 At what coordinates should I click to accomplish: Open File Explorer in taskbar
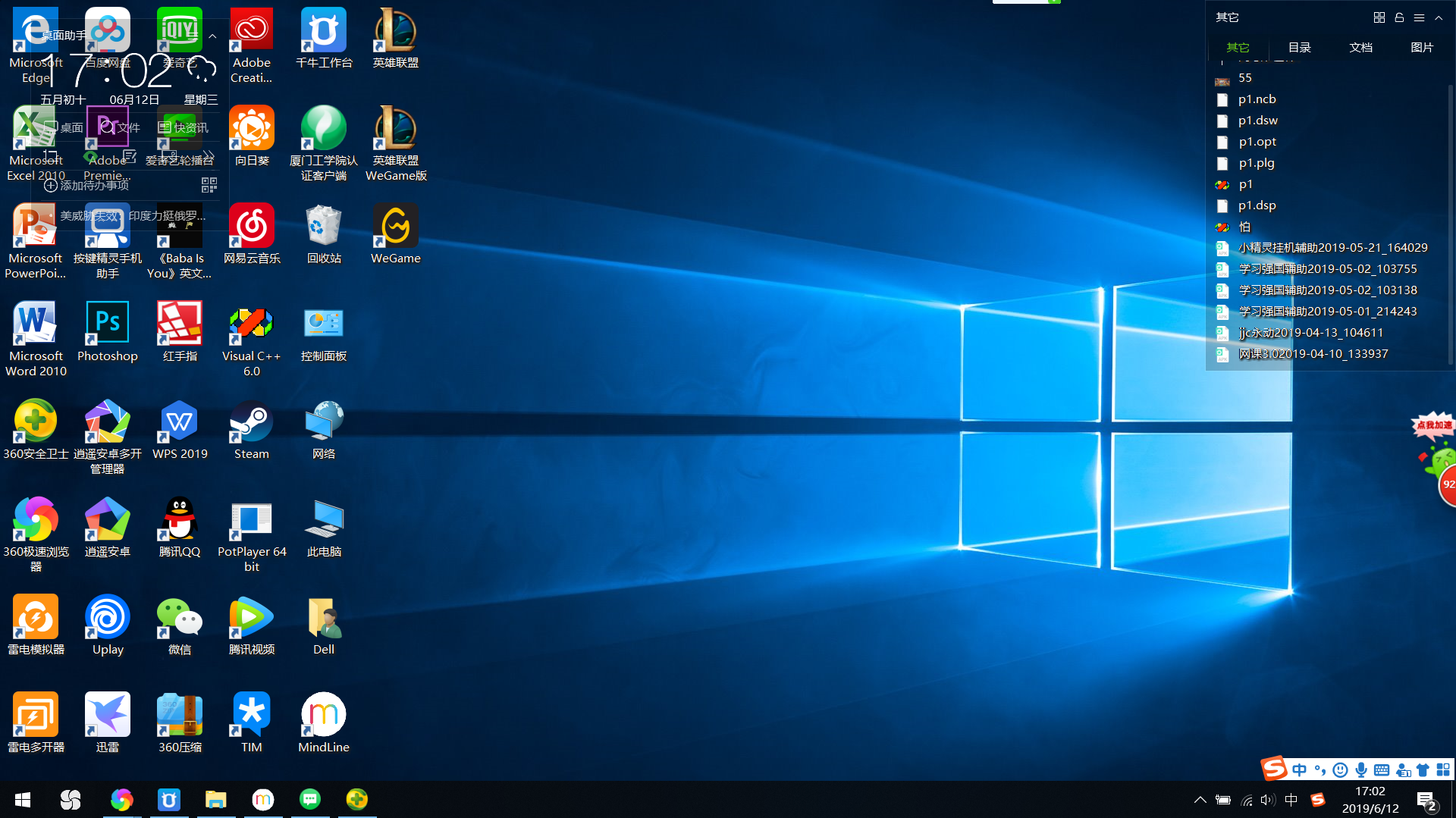pos(216,800)
